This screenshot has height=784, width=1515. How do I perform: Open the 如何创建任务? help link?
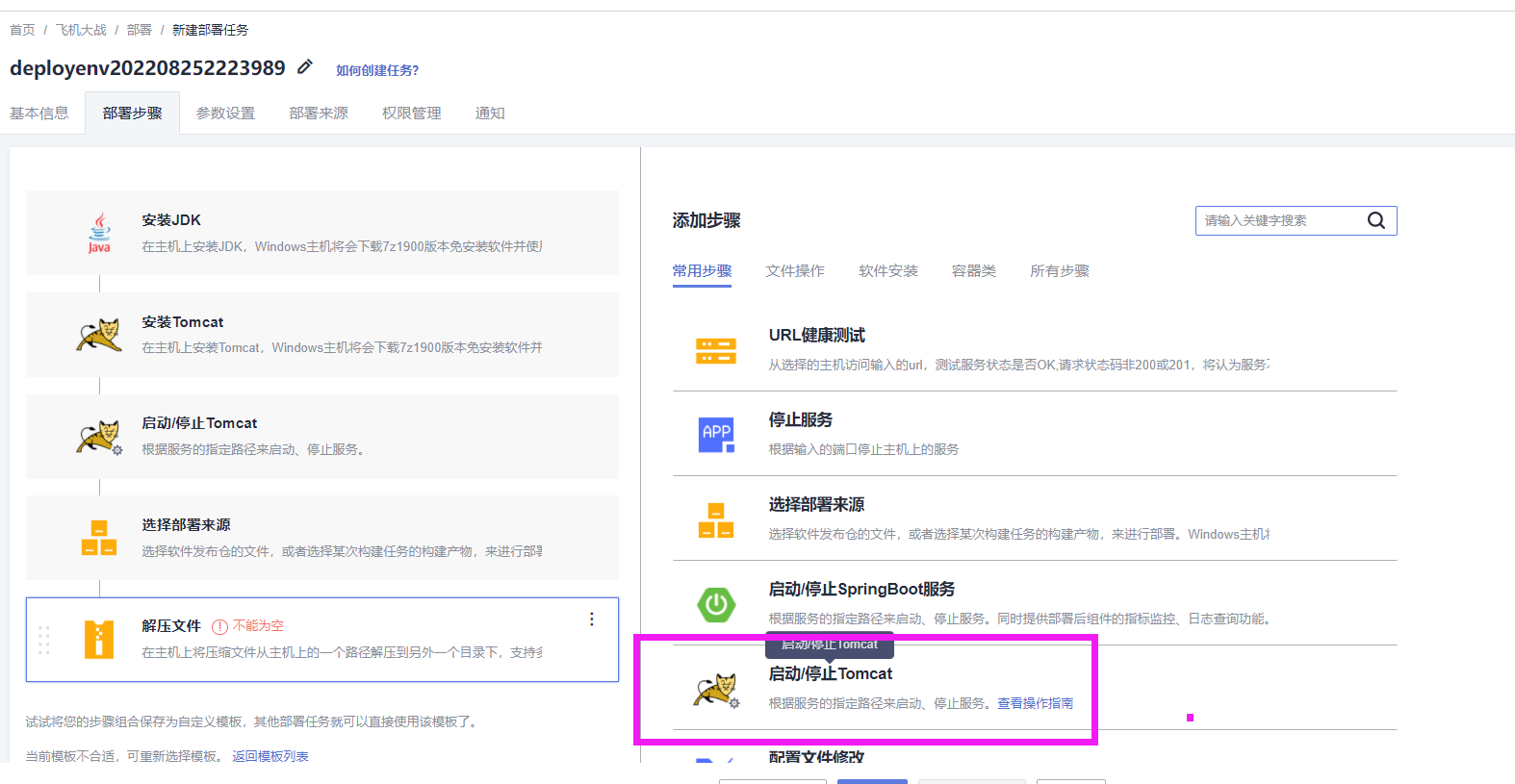(x=377, y=70)
